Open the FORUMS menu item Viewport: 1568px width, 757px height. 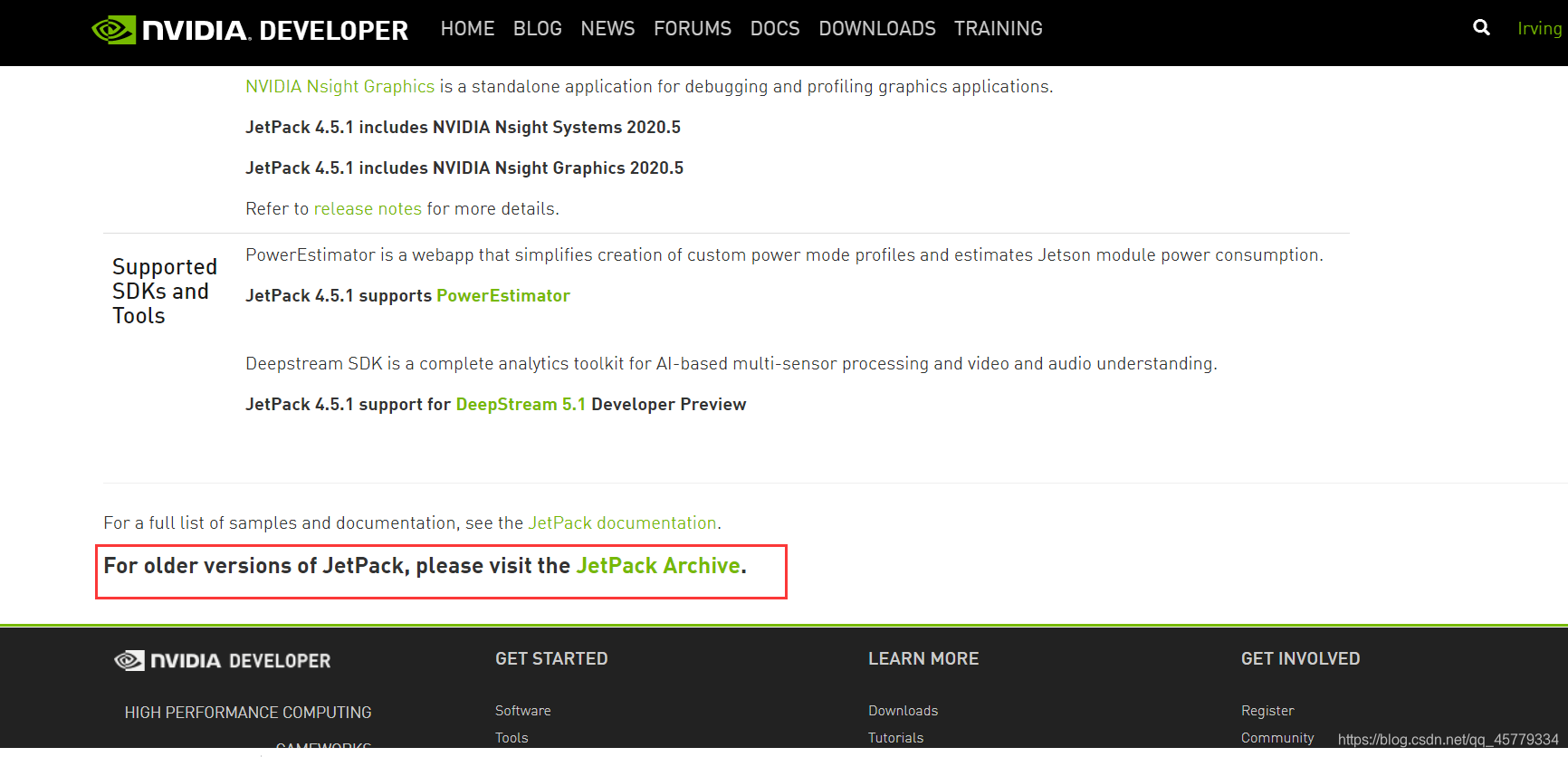click(693, 29)
